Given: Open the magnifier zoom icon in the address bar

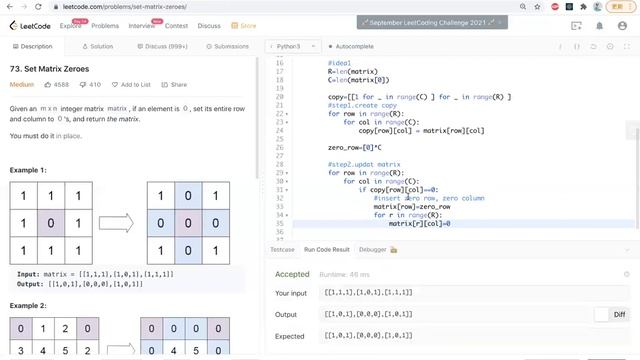Looking at the screenshot, I should point(523,7).
